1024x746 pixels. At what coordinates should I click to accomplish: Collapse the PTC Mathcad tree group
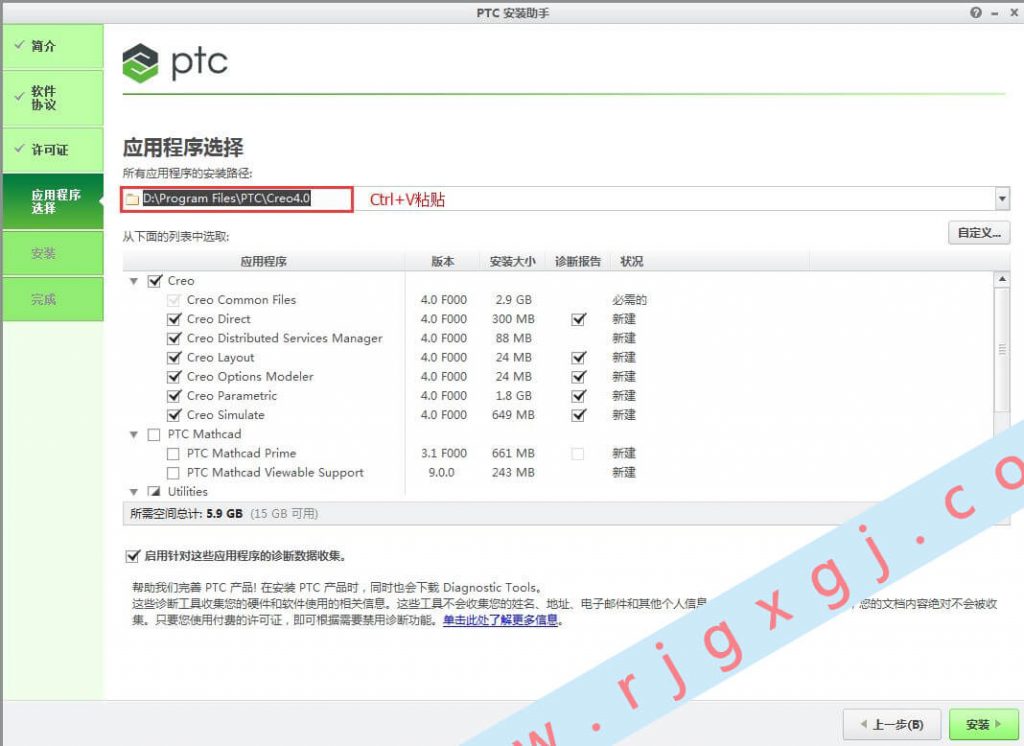134,434
